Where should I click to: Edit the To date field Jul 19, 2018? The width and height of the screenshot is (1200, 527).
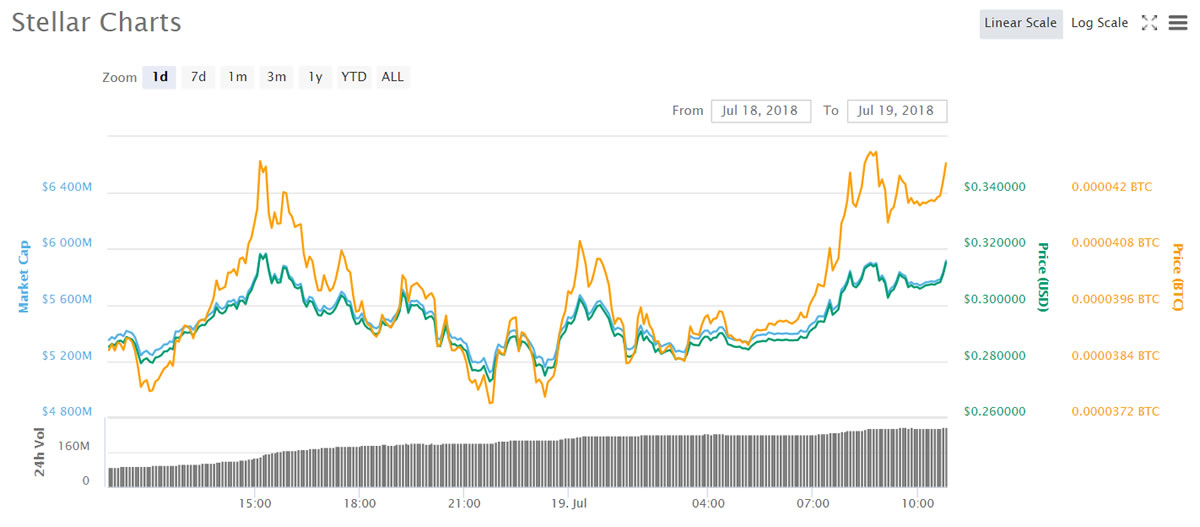click(x=897, y=111)
